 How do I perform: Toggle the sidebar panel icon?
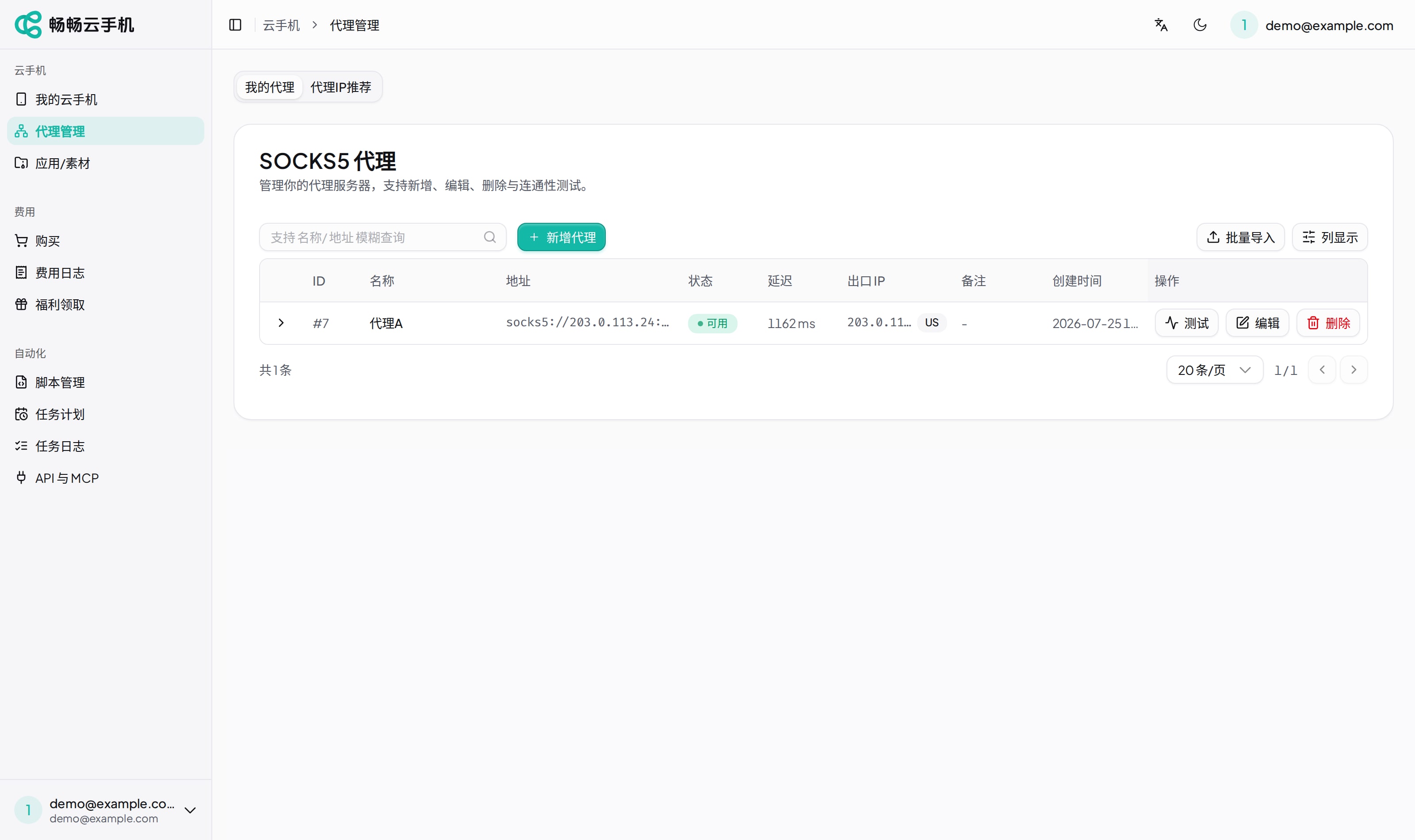(235, 25)
